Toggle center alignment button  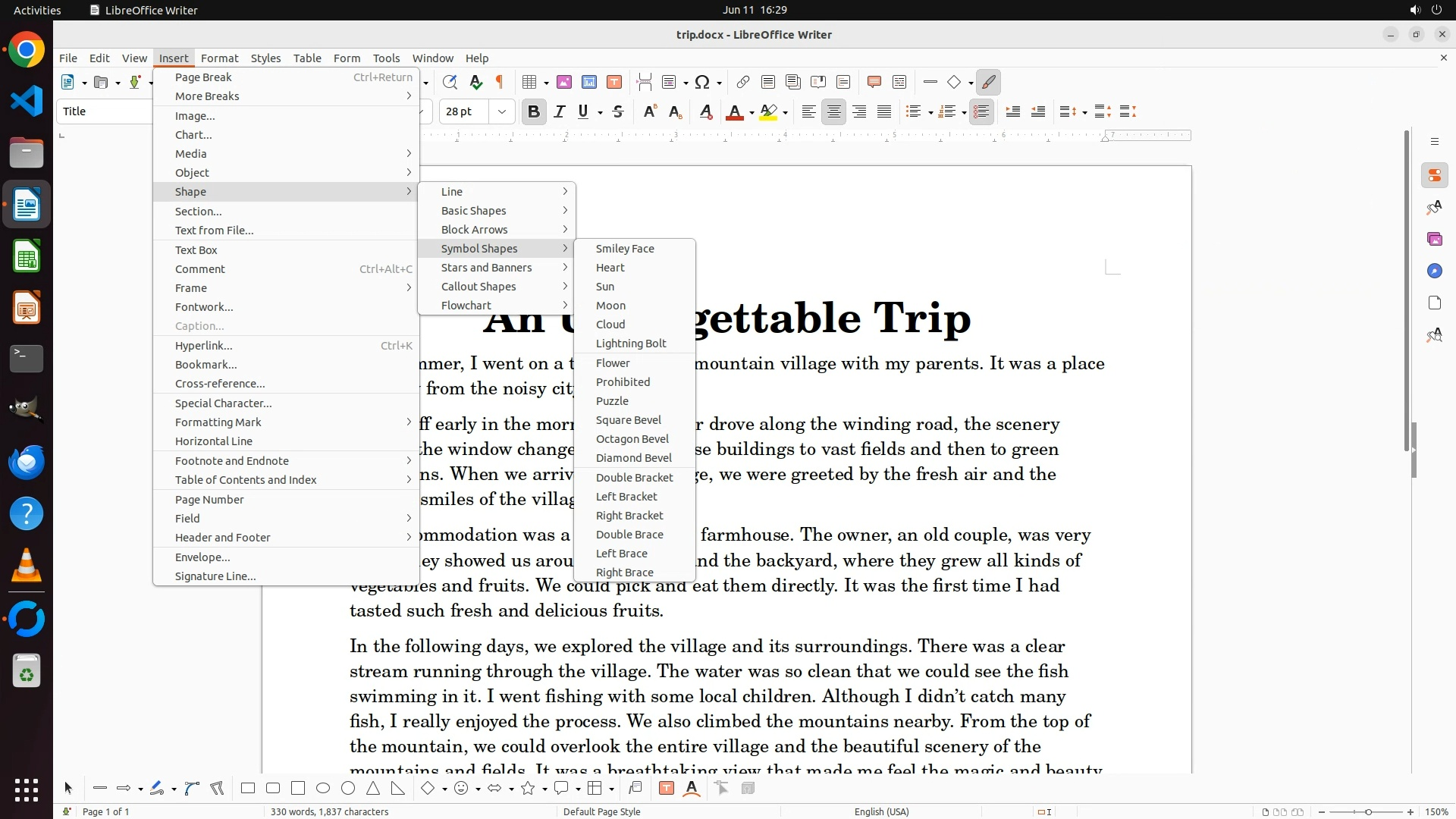coord(833,111)
